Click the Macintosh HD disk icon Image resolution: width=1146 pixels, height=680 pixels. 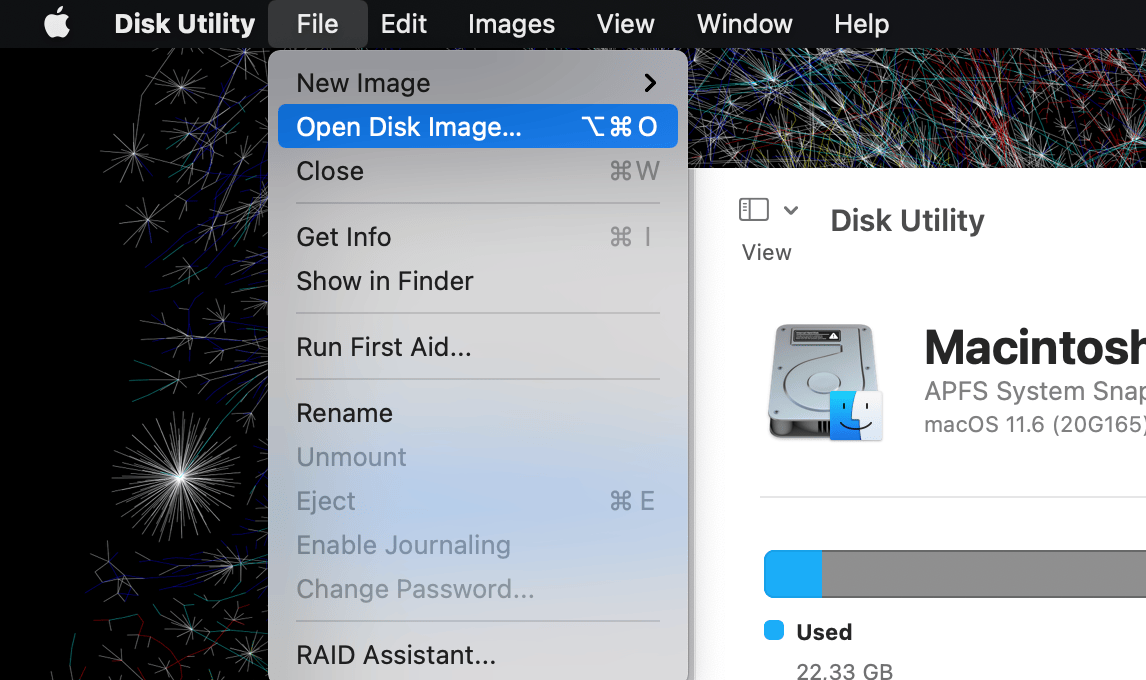(x=824, y=382)
